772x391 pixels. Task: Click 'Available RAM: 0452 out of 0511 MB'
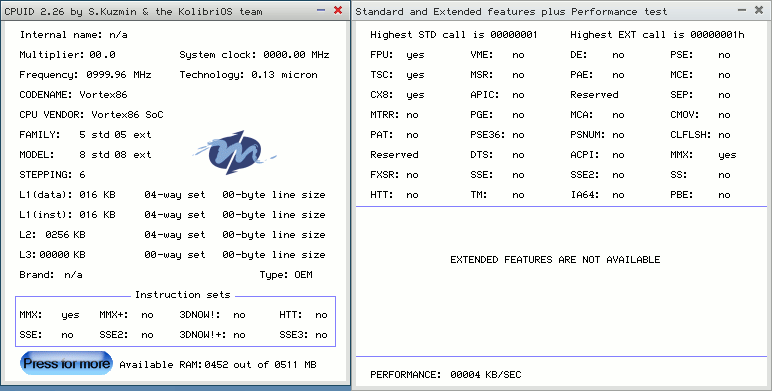pyautogui.click(x=218, y=365)
